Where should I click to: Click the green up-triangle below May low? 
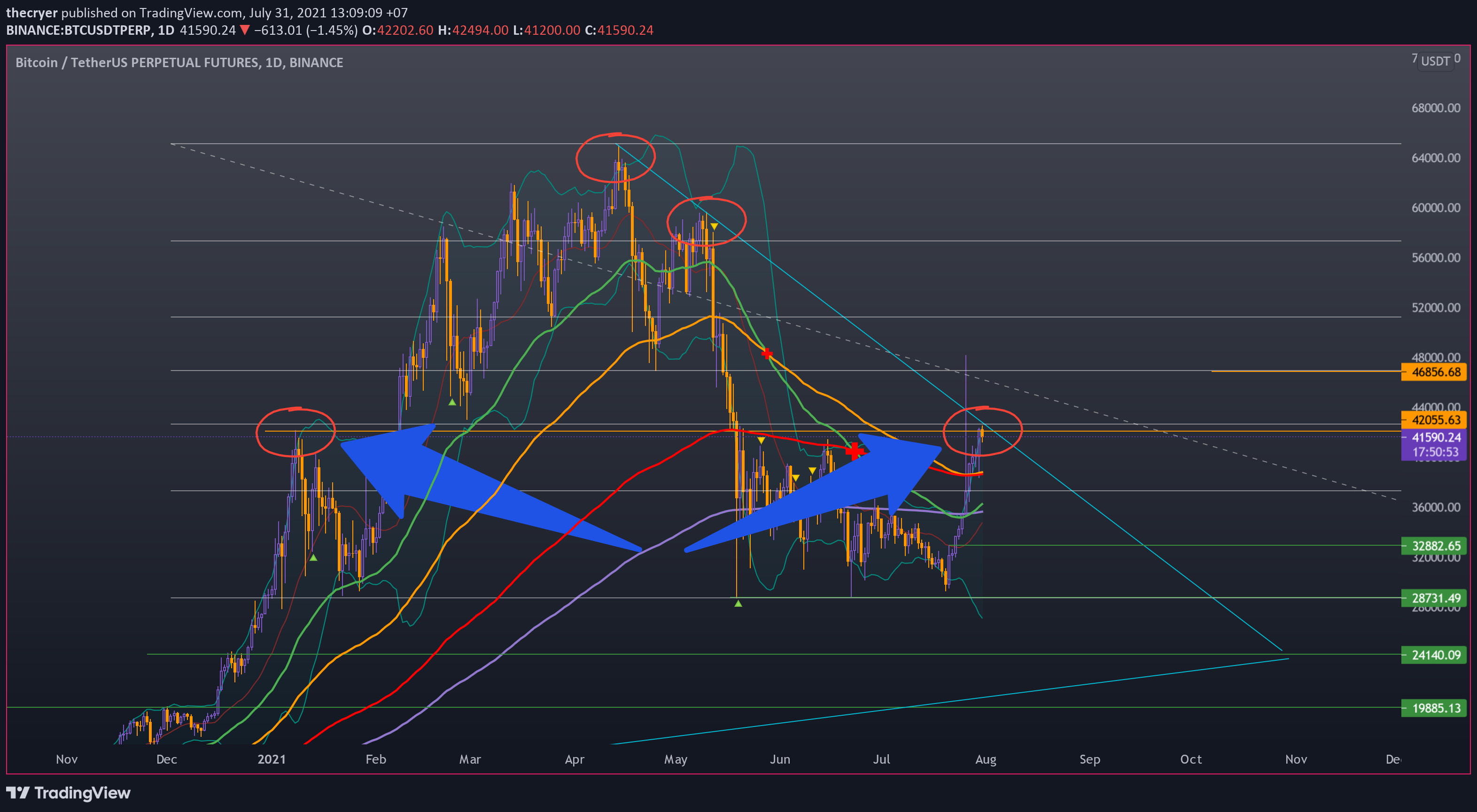pos(738,603)
